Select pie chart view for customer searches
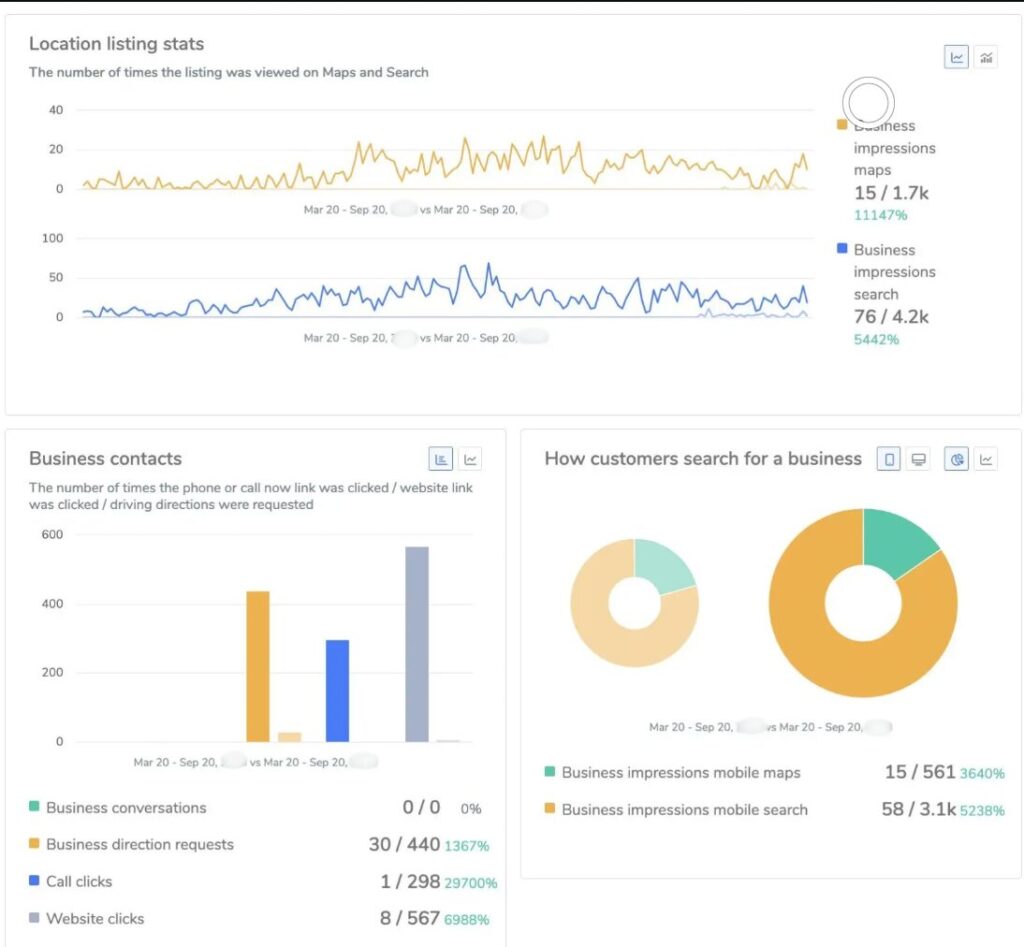 (956, 460)
